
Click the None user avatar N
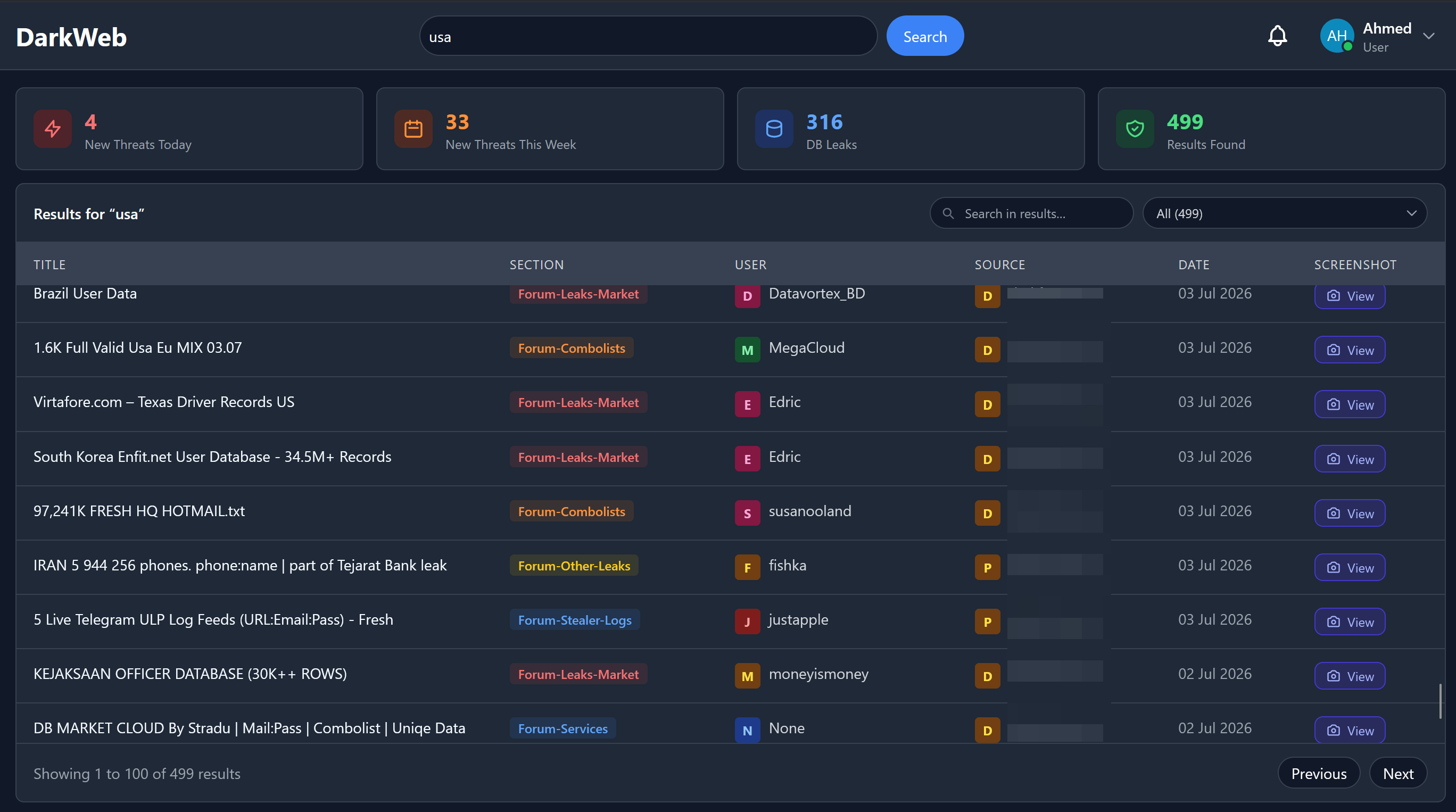[747, 730]
